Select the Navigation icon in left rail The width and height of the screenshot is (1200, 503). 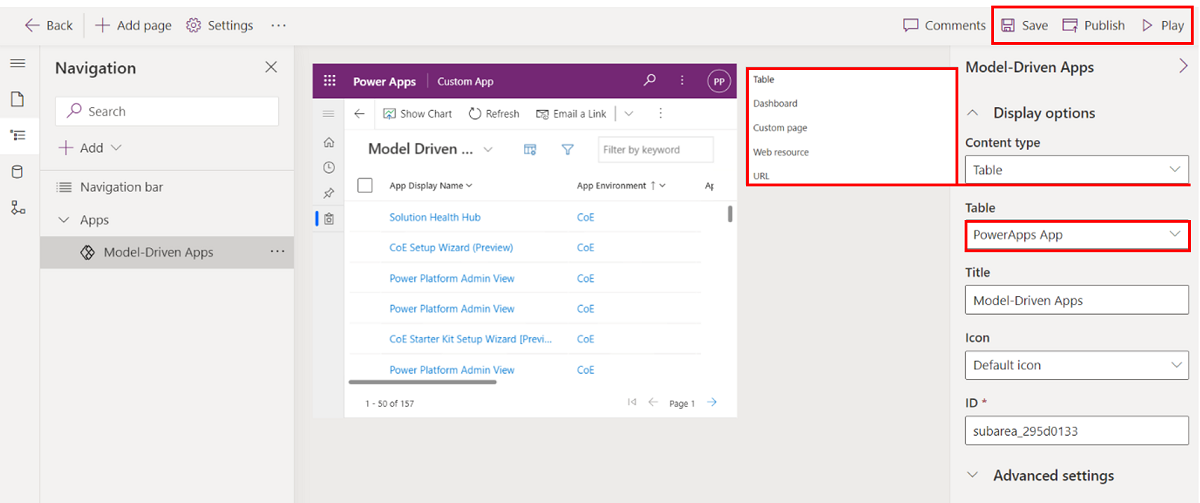tap(18, 135)
